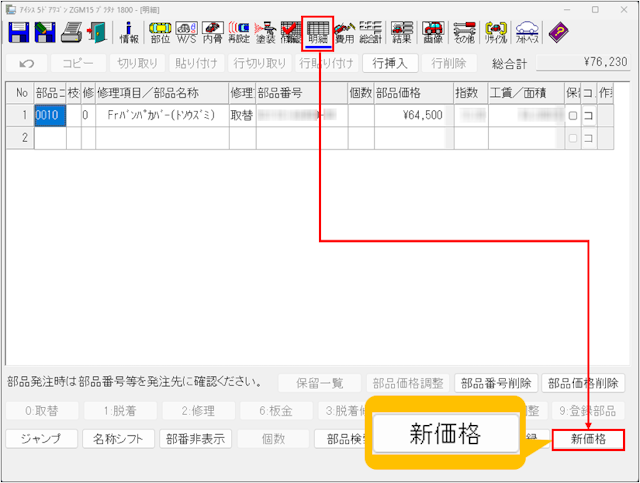Toggle the 保 checkbox in row 1

[573, 116]
